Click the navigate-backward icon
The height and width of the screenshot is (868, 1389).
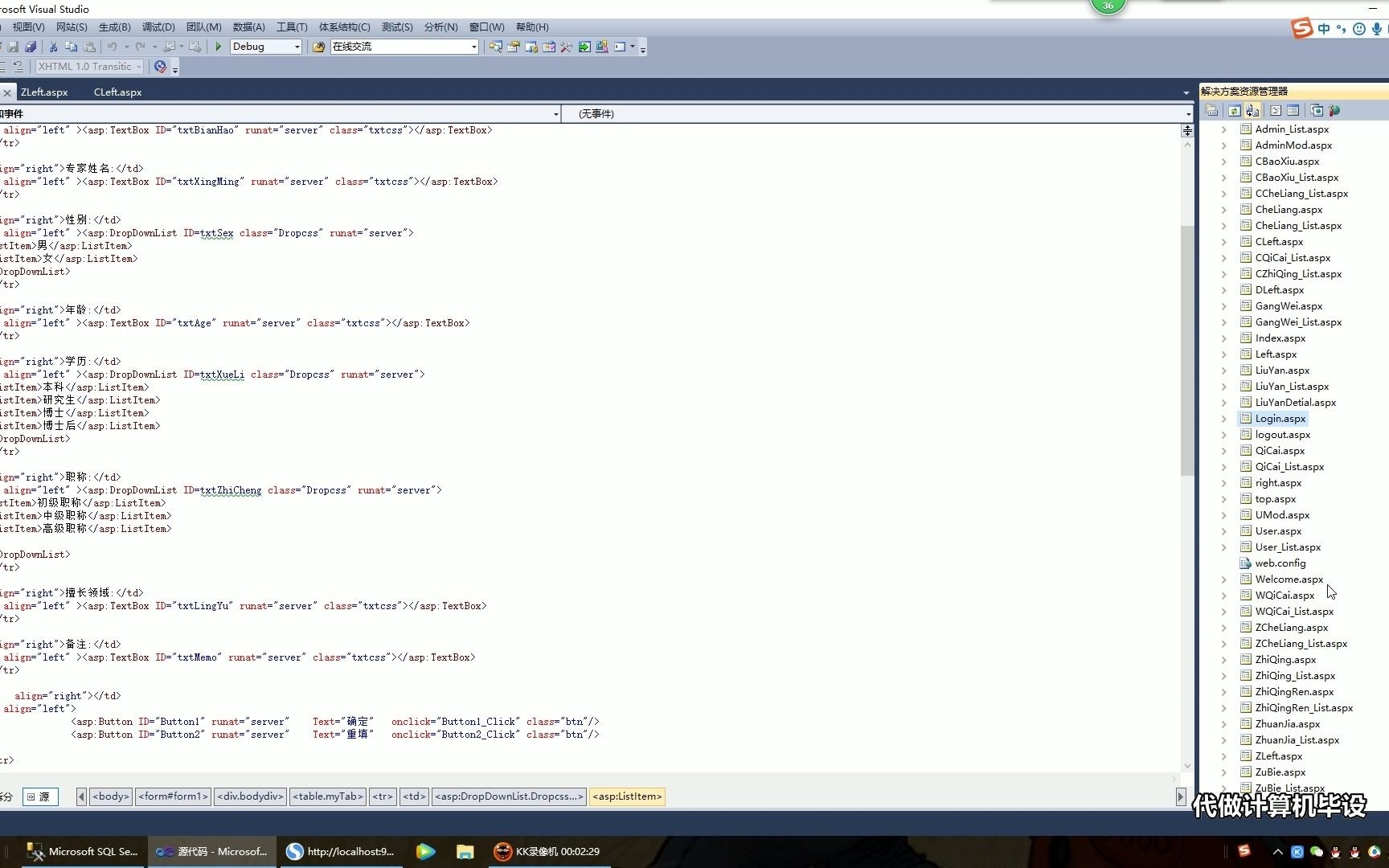[x=170, y=47]
